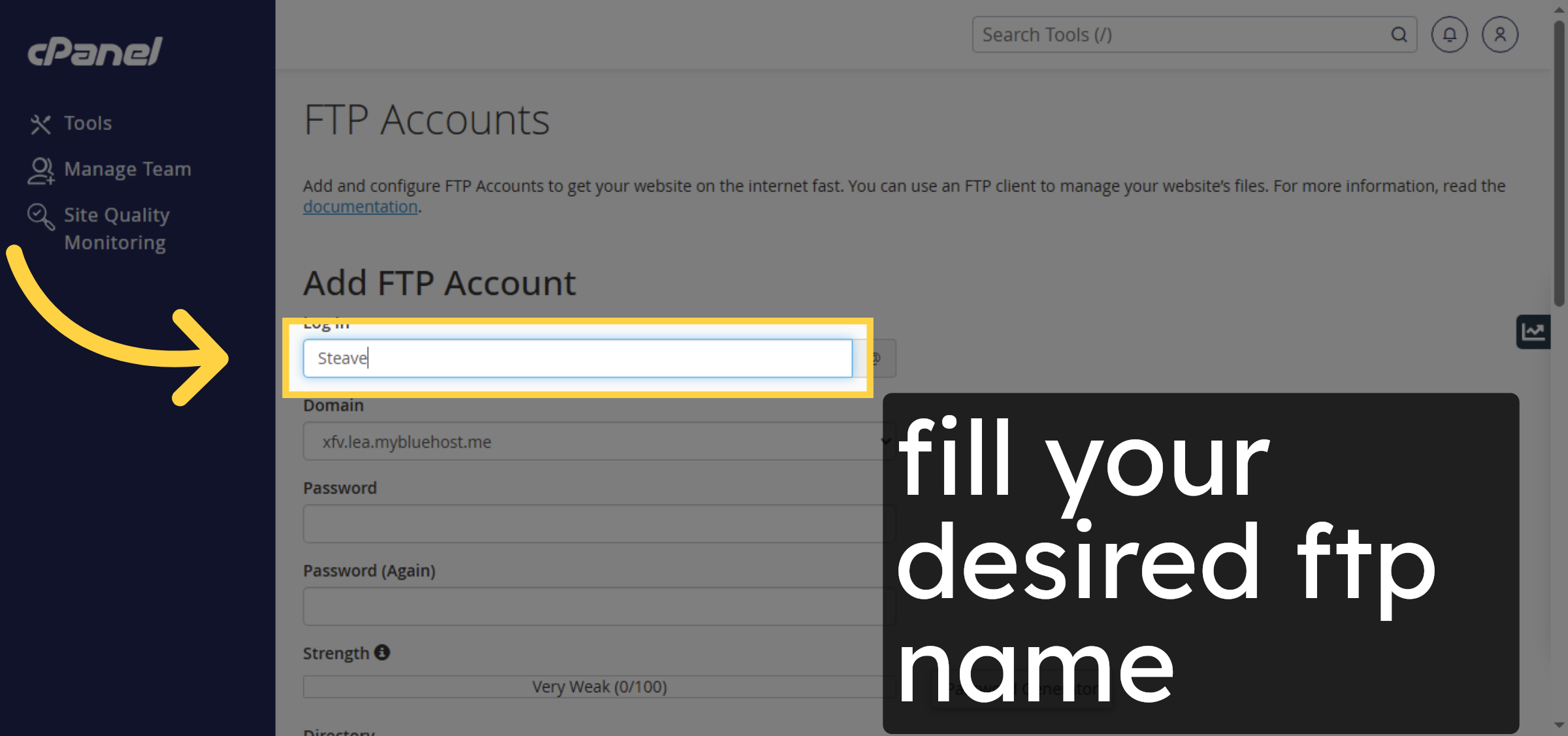Image resolution: width=1568 pixels, height=736 pixels.
Task: Open the documentation link
Action: pos(360,206)
